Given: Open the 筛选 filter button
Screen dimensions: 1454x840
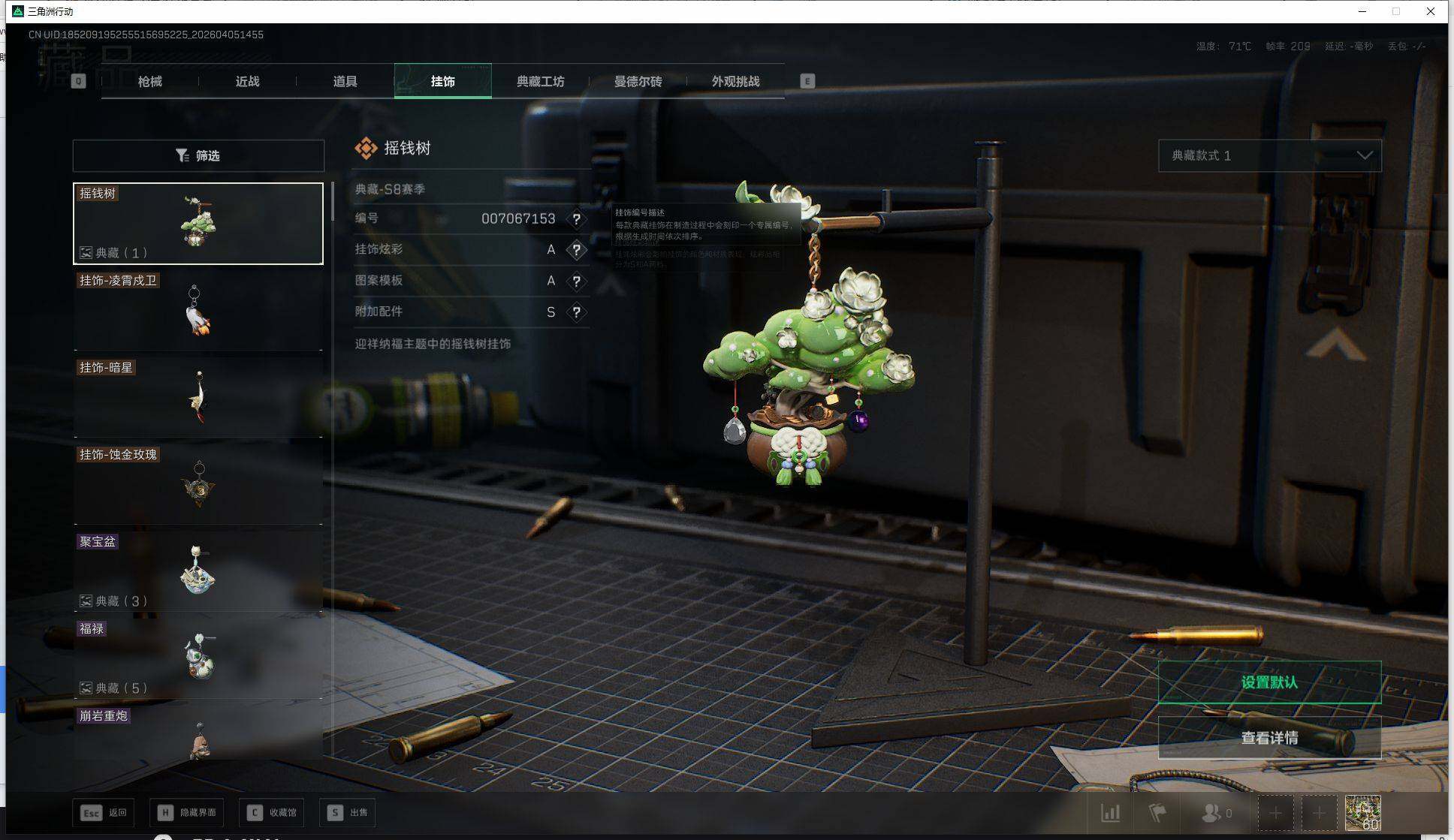Looking at the screenshot, I should (198, 155).
